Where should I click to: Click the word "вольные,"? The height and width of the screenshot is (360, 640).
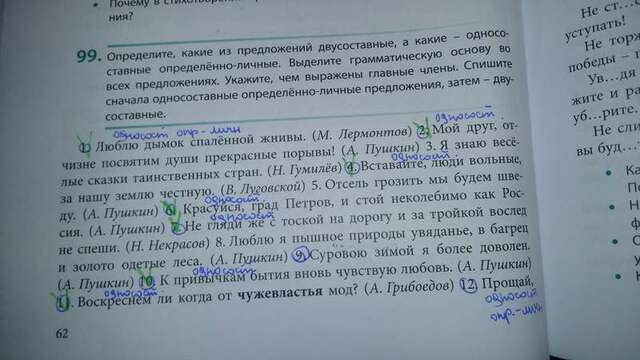(x=495, y=160)
